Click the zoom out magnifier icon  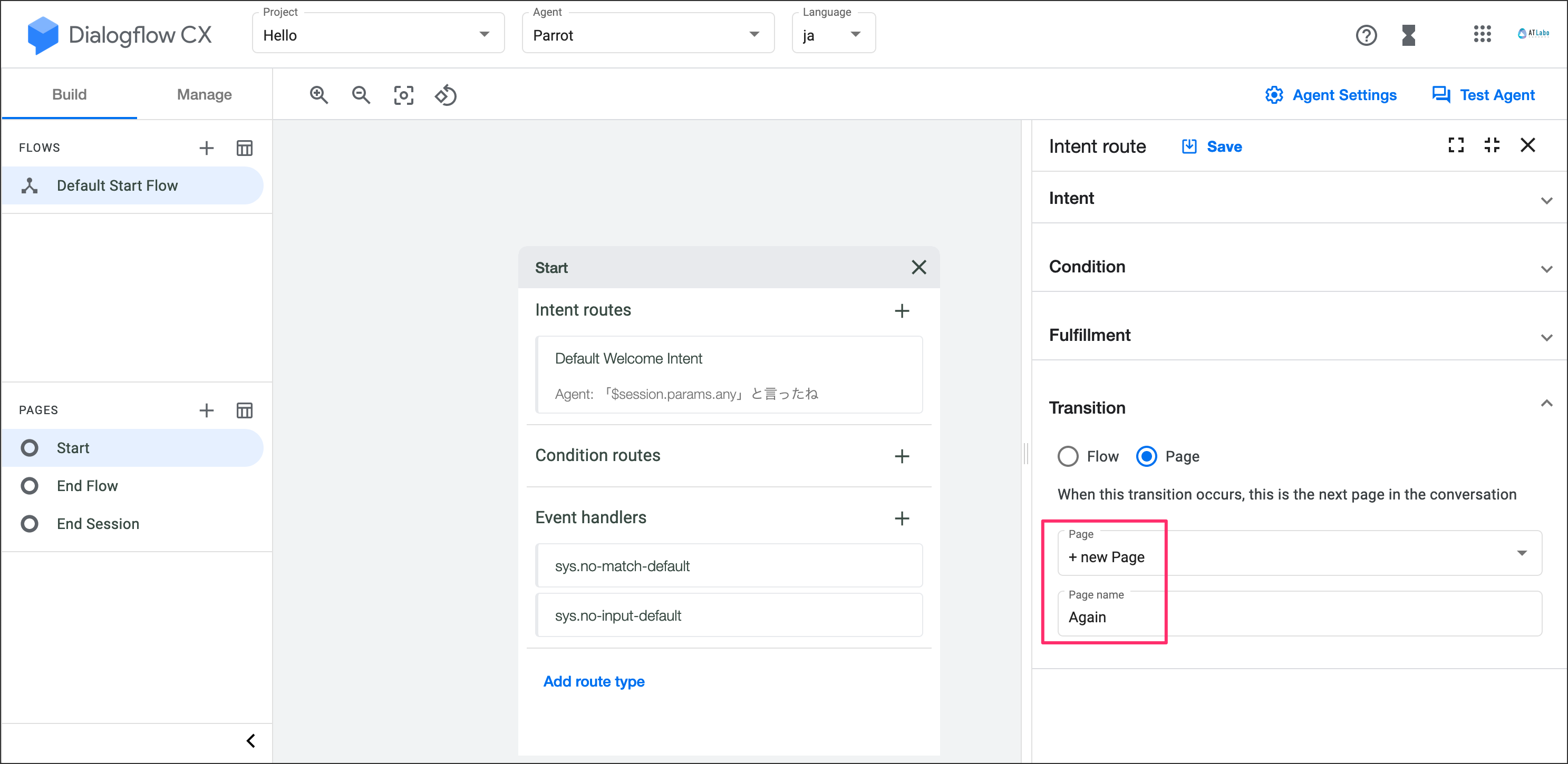tap(361, 95)
